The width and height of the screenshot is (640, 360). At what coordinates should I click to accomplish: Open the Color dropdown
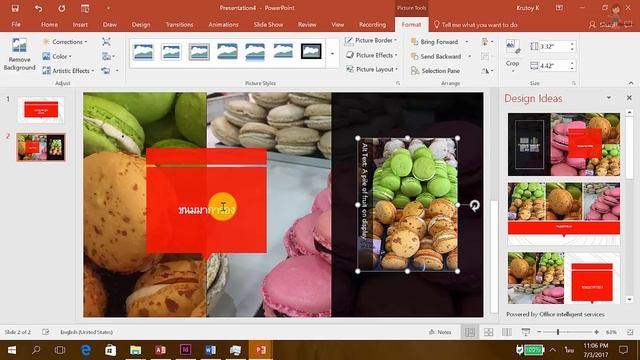[58, 56]
